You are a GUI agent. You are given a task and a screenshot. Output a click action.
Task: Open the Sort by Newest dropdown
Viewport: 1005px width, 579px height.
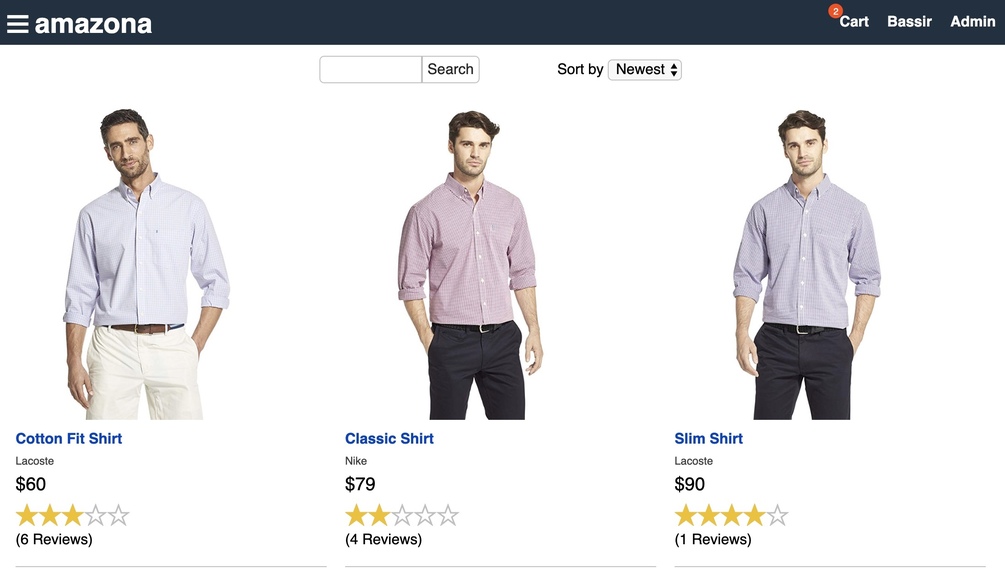coord(644,69)
